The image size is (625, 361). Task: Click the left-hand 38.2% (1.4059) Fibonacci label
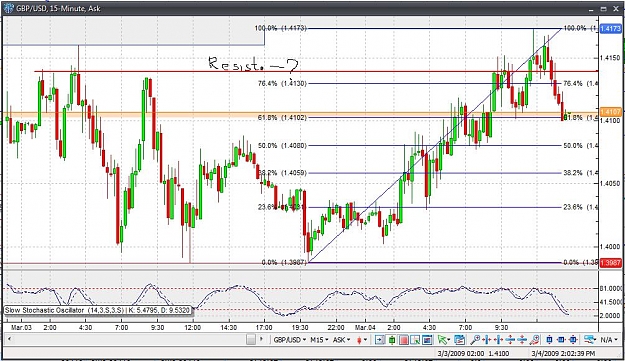pyautogui.click(x=282, y=173)
